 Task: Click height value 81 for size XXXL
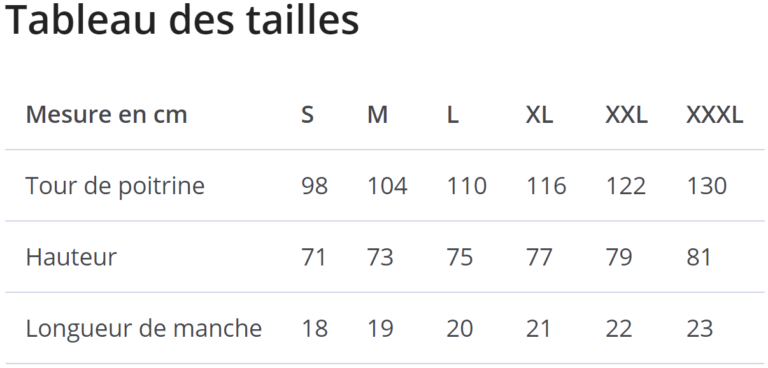[x=699, y=257]
